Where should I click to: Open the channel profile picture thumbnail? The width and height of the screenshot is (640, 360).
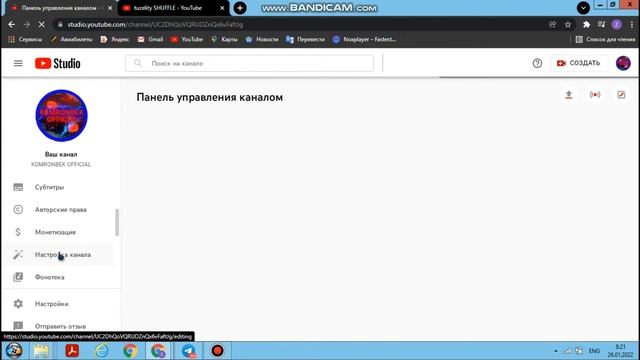[x=61, y=116]
